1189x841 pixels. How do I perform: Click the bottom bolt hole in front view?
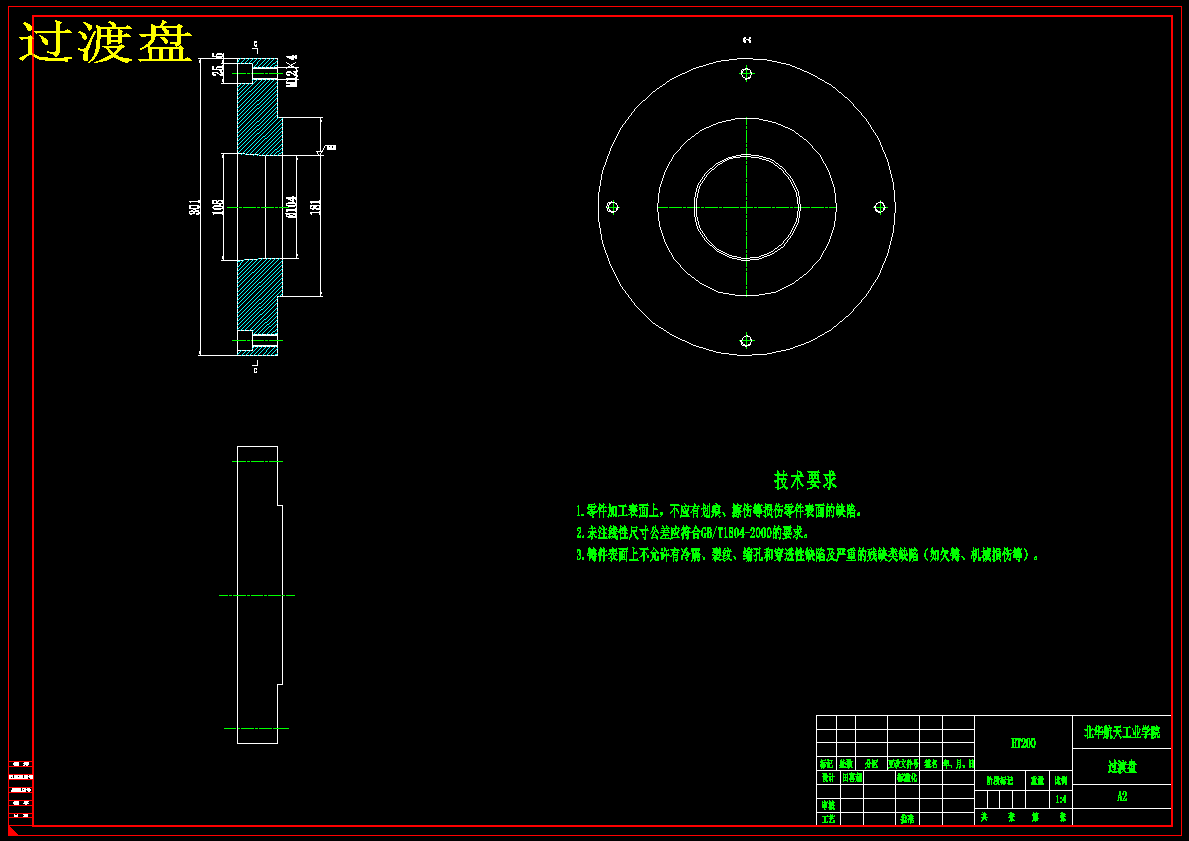pyautogui.click(x=746, y=340)
